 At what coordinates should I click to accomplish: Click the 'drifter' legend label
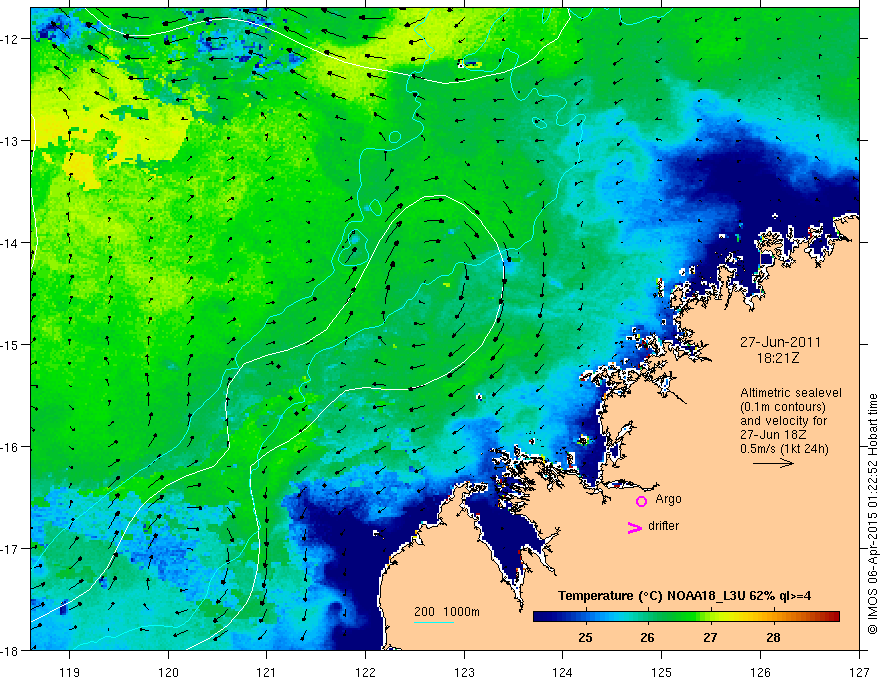point(663,526)
